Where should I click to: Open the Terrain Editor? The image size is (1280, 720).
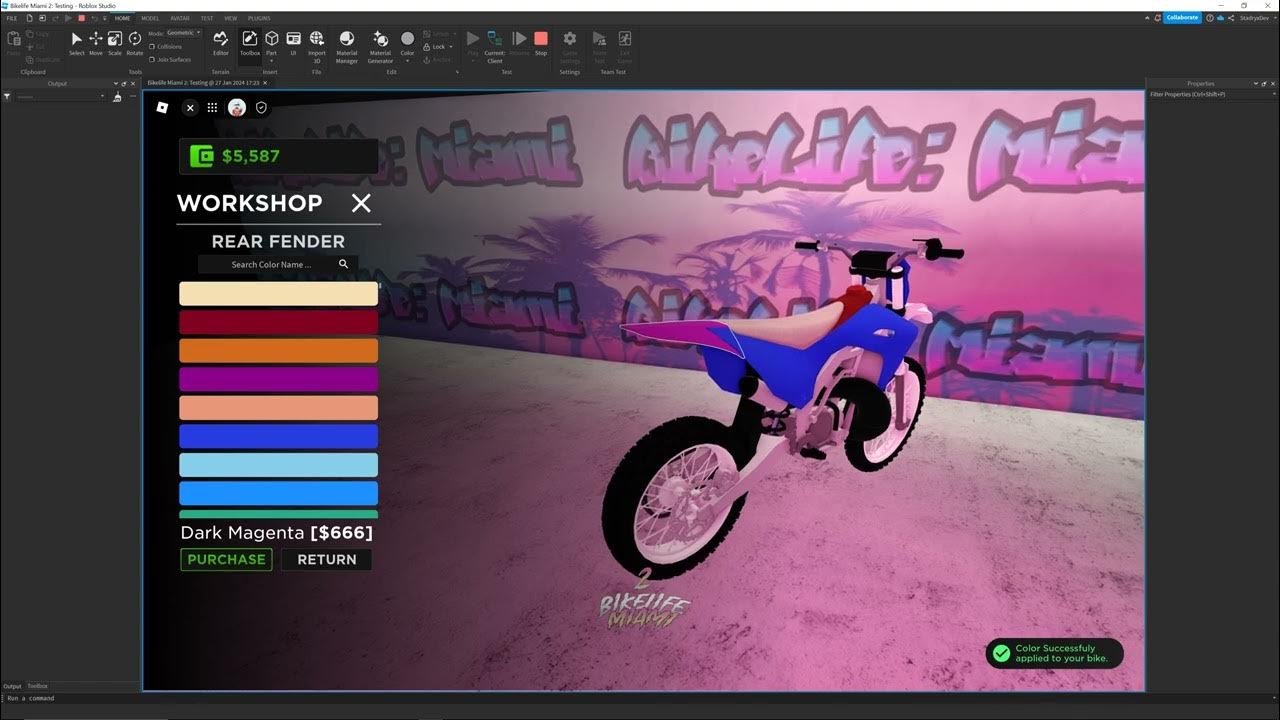tap(221, 43)
